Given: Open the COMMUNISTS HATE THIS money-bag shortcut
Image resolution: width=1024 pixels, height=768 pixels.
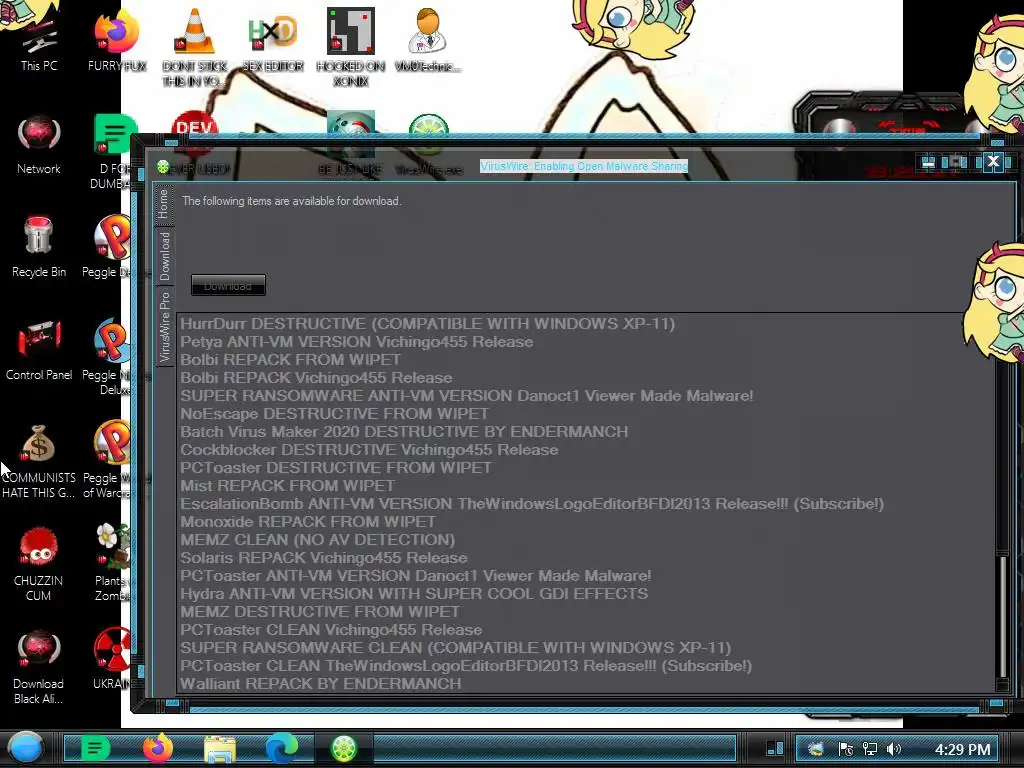Looking at the screenshot, I should (x=39, y=461).
